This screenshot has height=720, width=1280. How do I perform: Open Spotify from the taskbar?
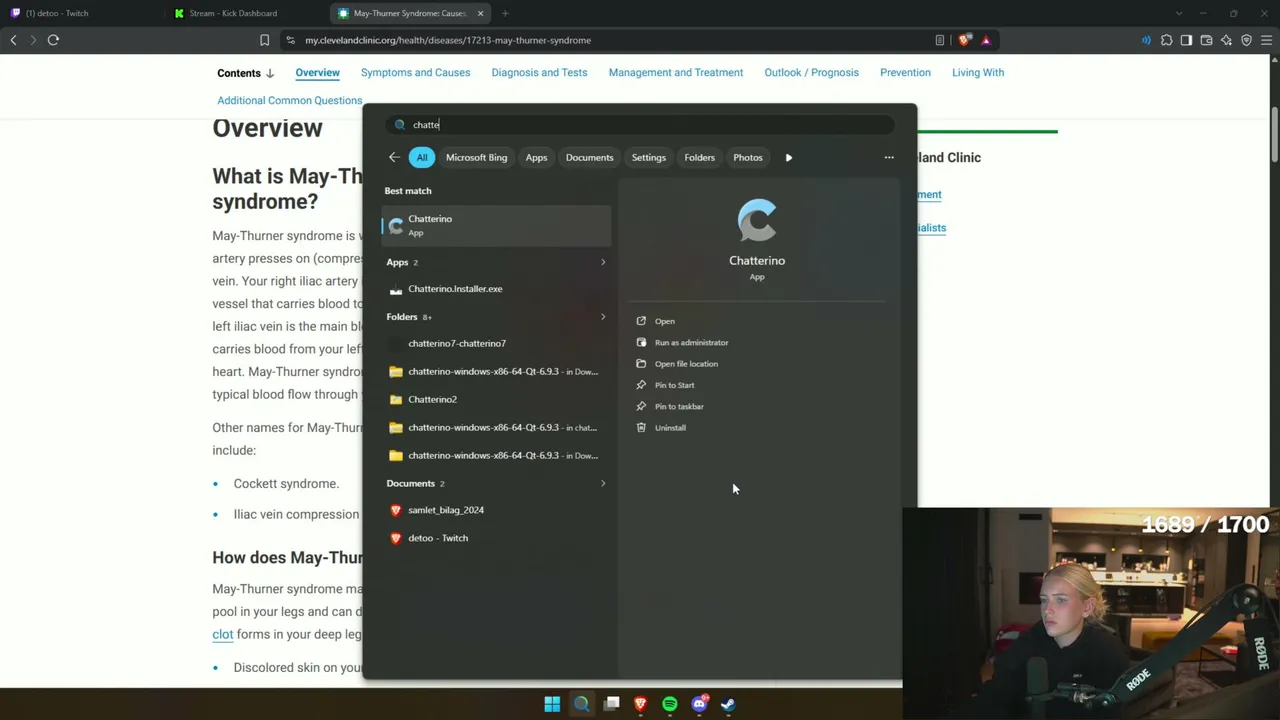tap(670, 704)
